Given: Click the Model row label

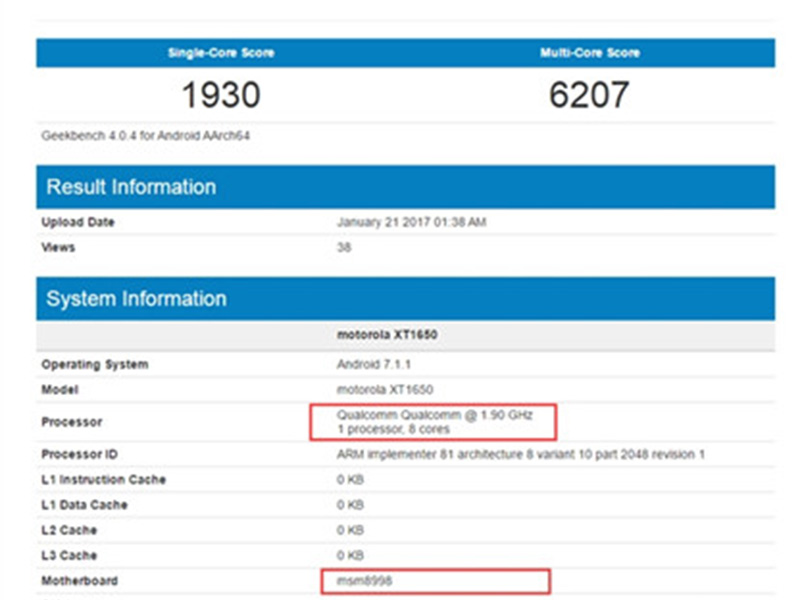Looking at the screenshot, I should coord(60,389).
